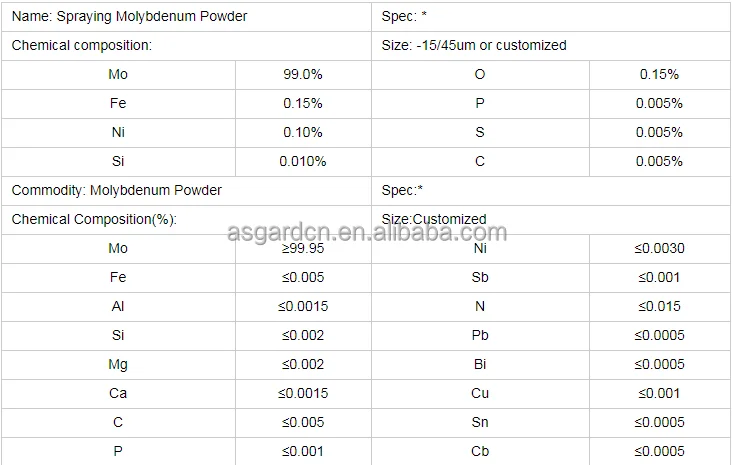Select the ≤0.015 nitrogen value cell
The image size is (732, 465).
pos(659,306)
